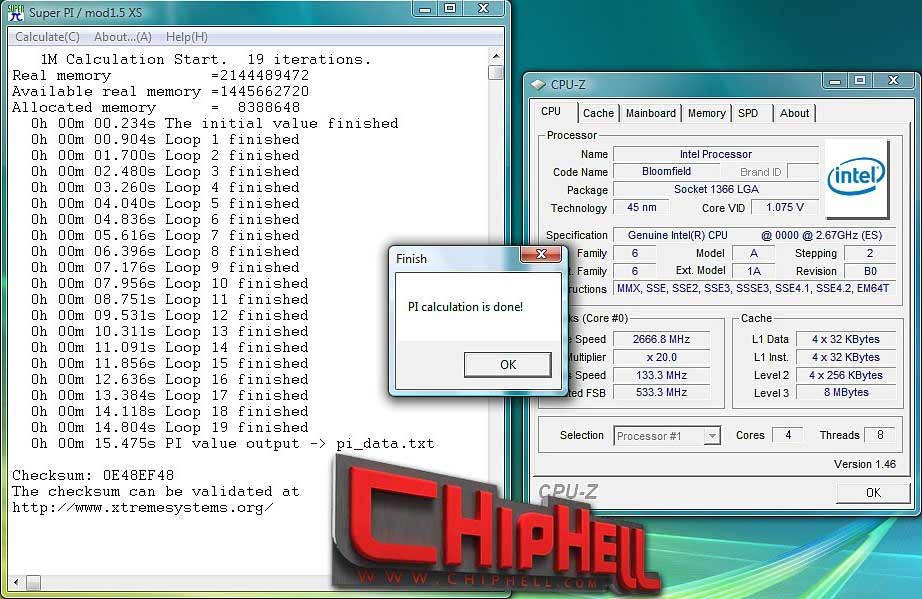The image size is (922, 599).
Task: Click the Level 2 value 4 x 256 KBytes
Action: point(846,375)
